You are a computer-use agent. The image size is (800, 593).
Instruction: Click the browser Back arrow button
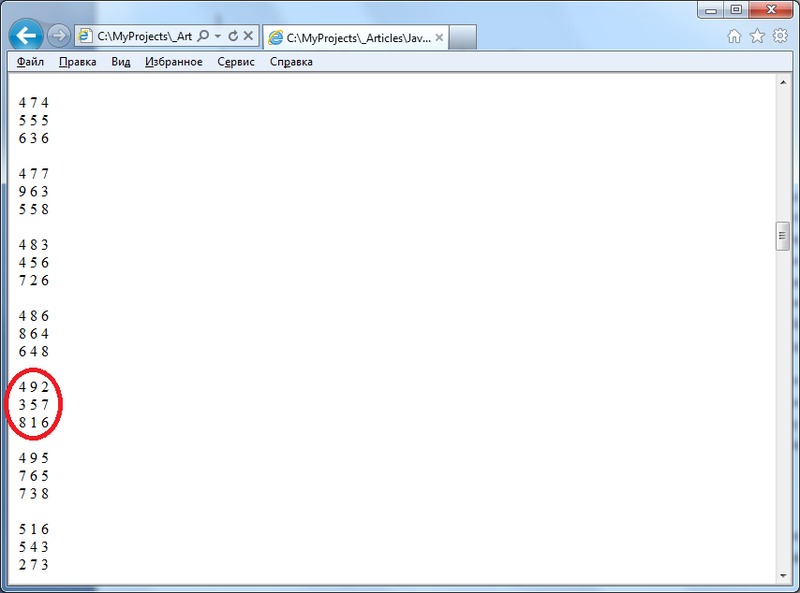[x=25, y=36]
